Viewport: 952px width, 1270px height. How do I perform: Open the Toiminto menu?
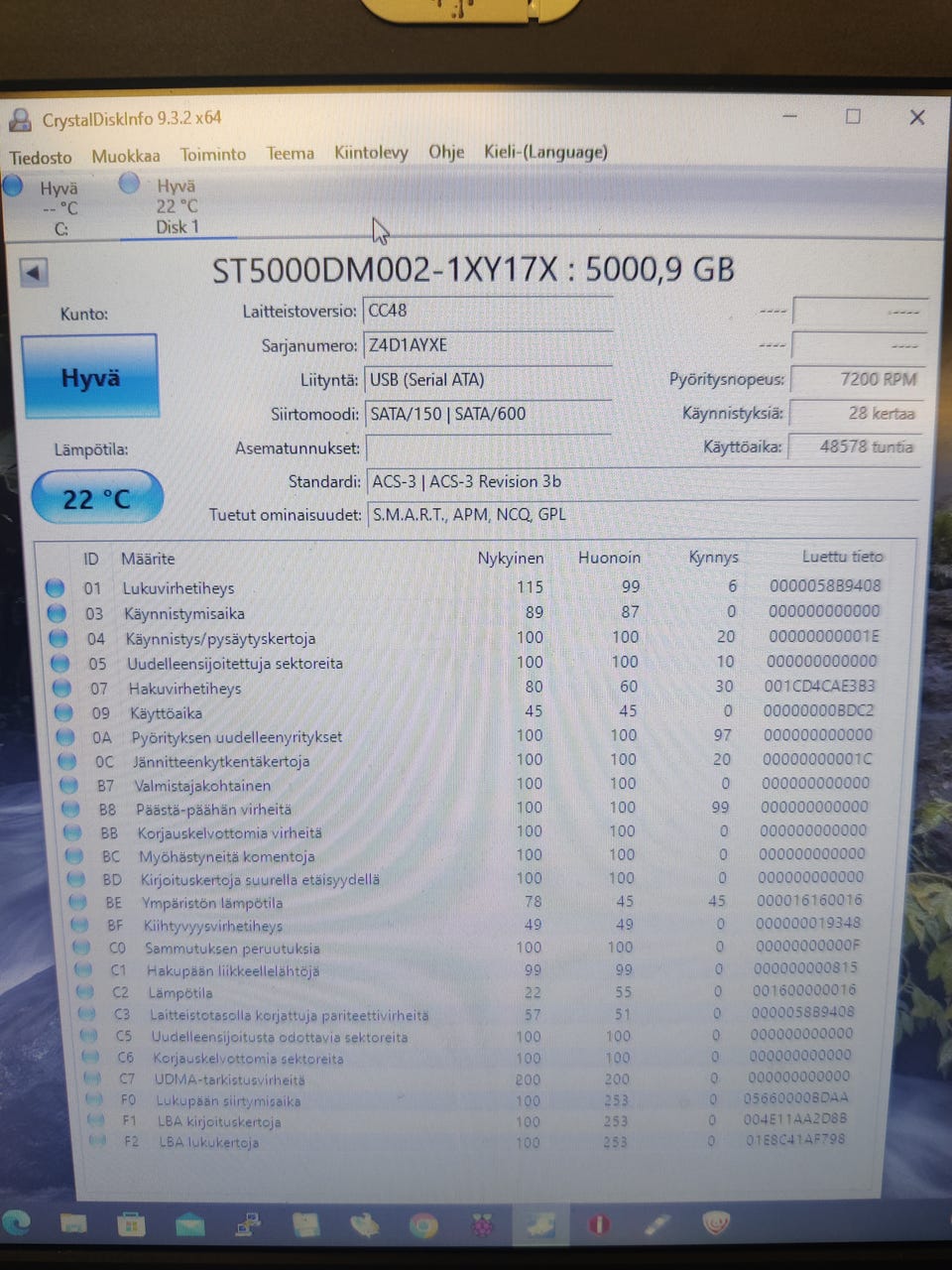pyautogui.click(x=213, y=154)
